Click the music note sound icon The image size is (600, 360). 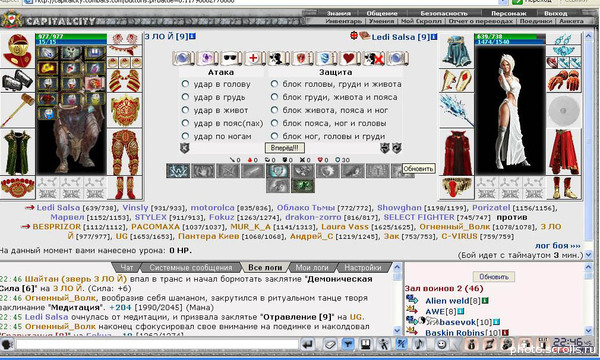pos(419,344)
